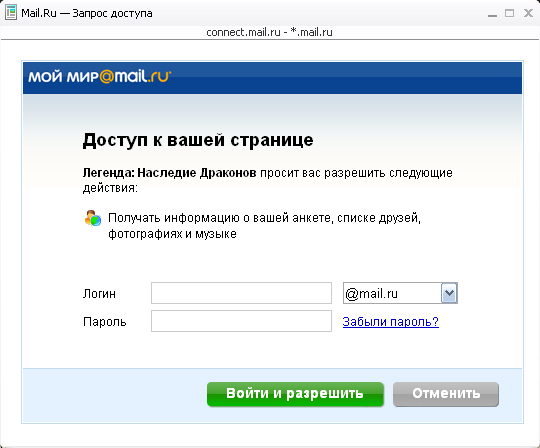Image resolution: width=540 pixels, height=448 pixels.
Task: Click the Получать информацию о вашей анкете text
Action: coord(264,226)
